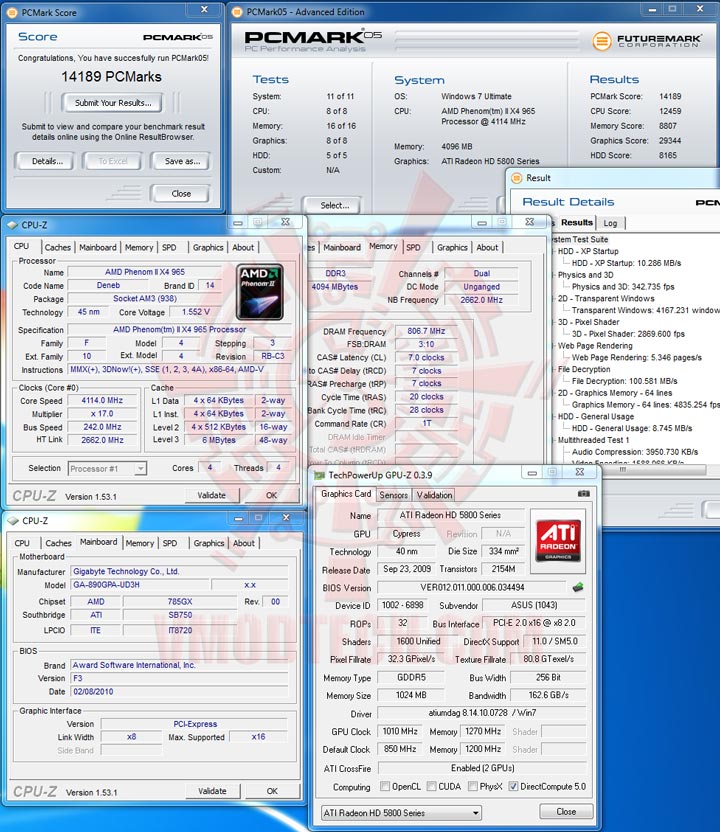The height and width of the screenshot is (832, 720).
Task: Enable the CUDA checkbox in GPU-Z
Action: pos(431,786)
